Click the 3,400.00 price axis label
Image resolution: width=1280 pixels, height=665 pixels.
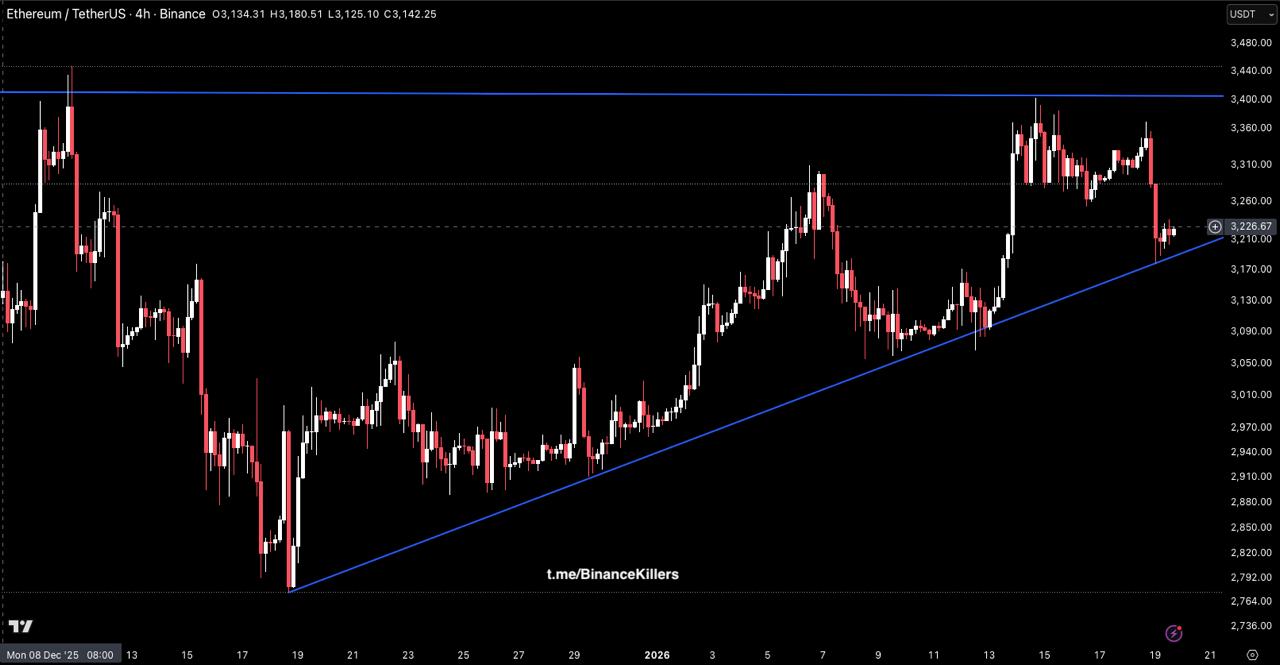point(1250,99)
